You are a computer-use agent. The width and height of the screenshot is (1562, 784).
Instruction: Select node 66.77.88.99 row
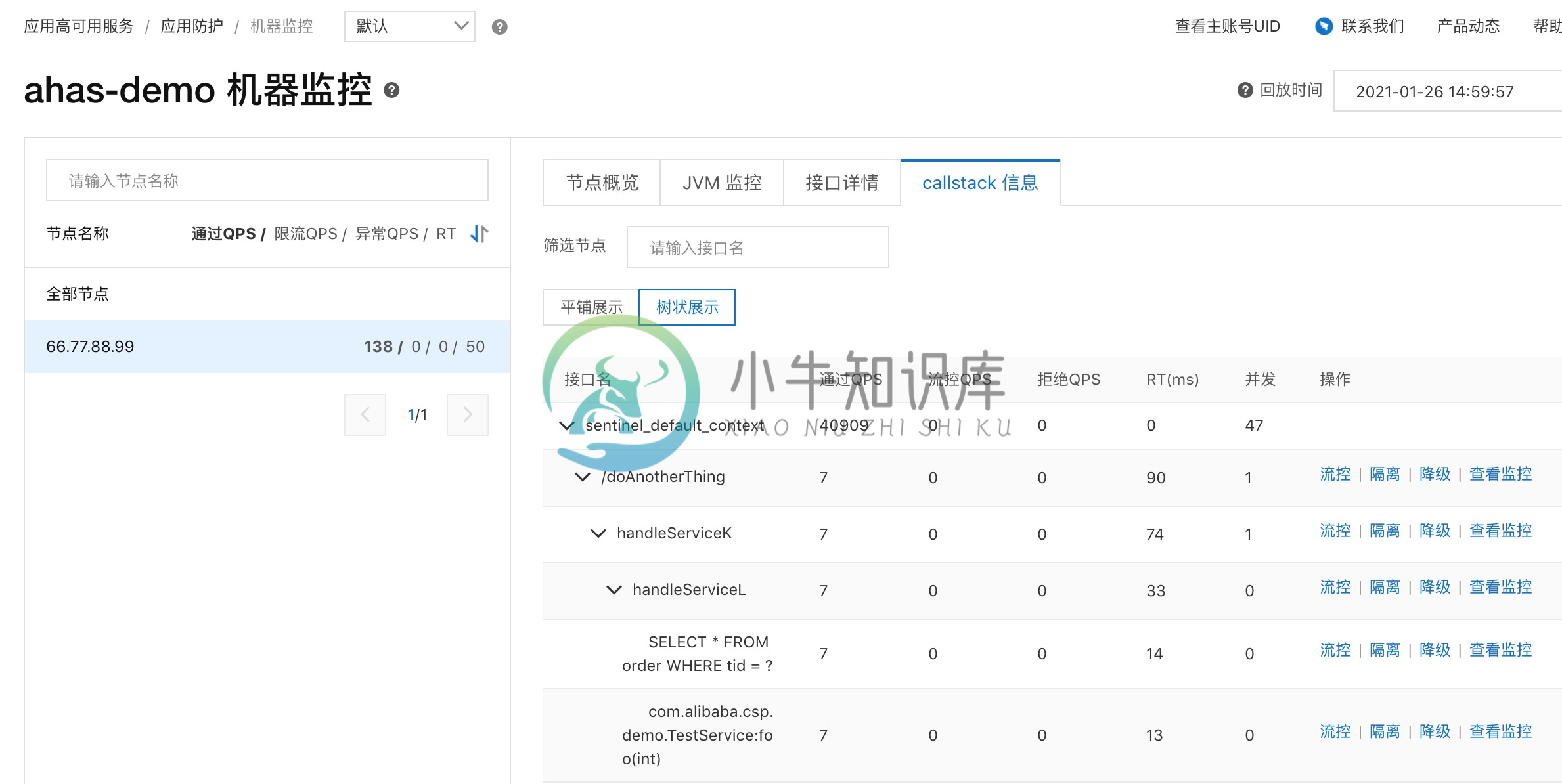point(267,347)
